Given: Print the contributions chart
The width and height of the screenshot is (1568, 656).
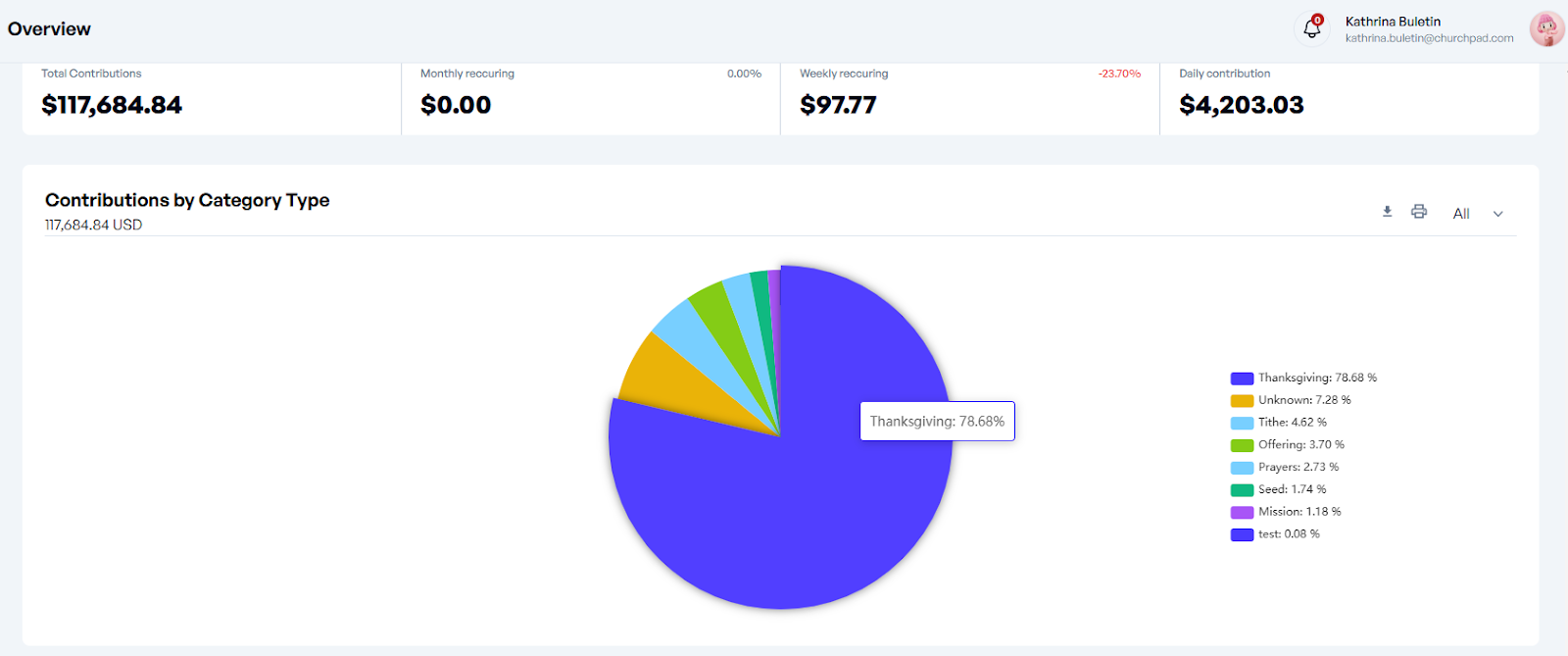Looking at the screenshot, I should click(x=1418, y=212).
